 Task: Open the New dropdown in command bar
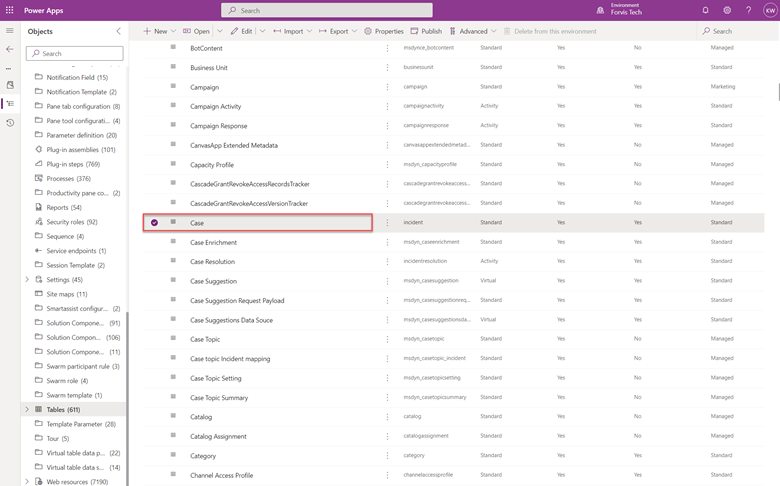(160, 31)
